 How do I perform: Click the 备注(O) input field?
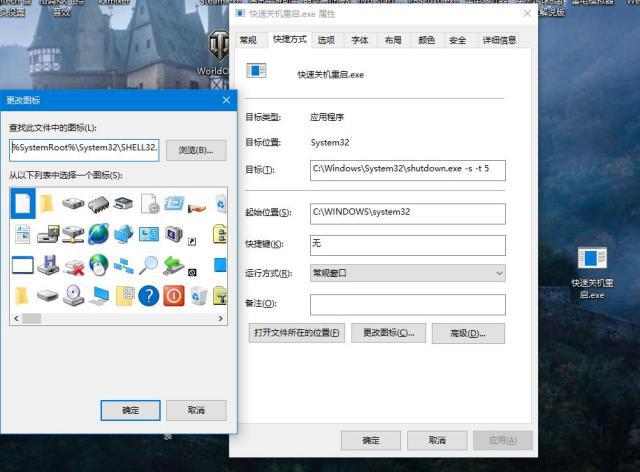coord(408,305)
